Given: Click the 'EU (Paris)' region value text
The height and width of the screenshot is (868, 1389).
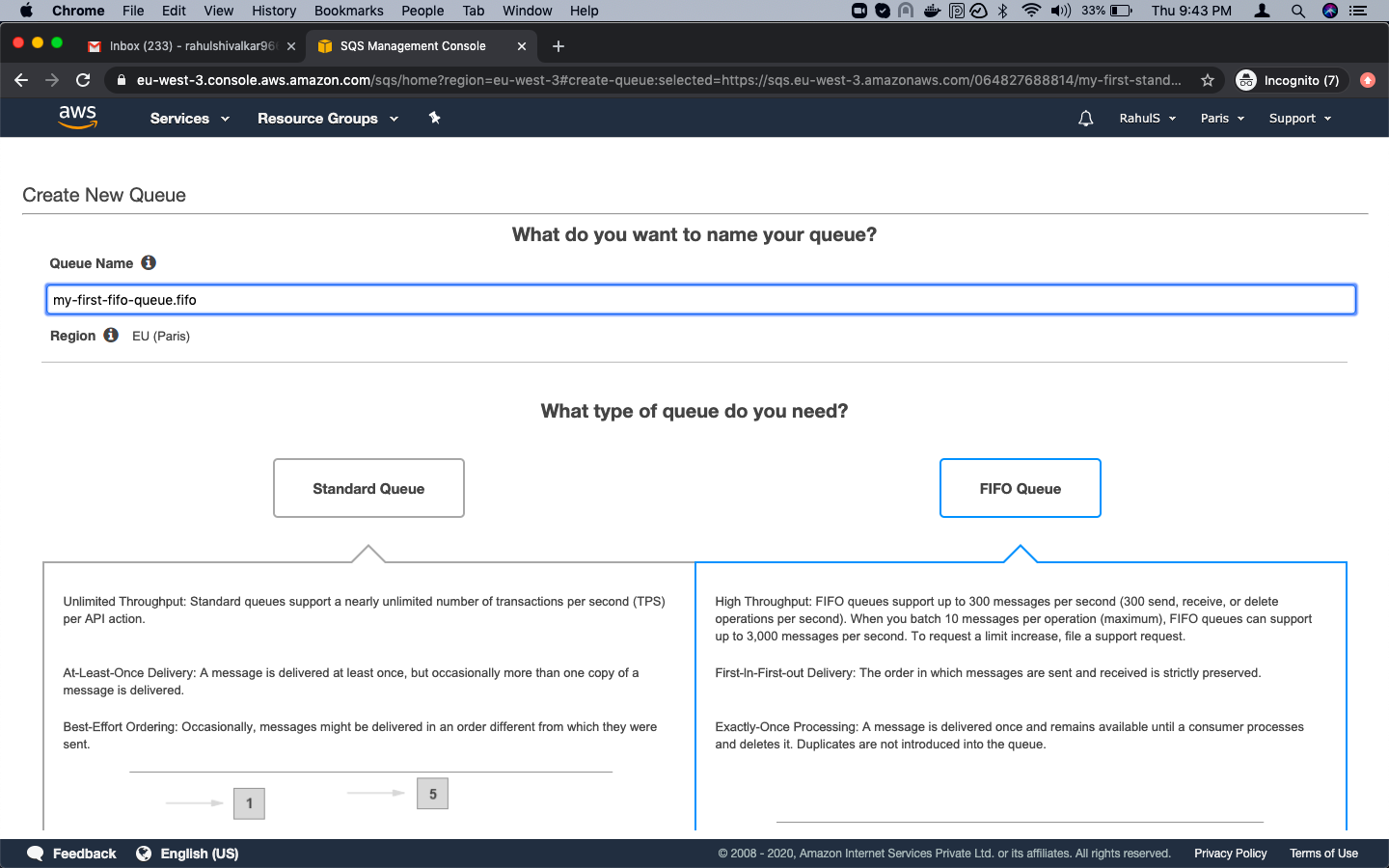Looking at the screenshot, I should 161,336.
